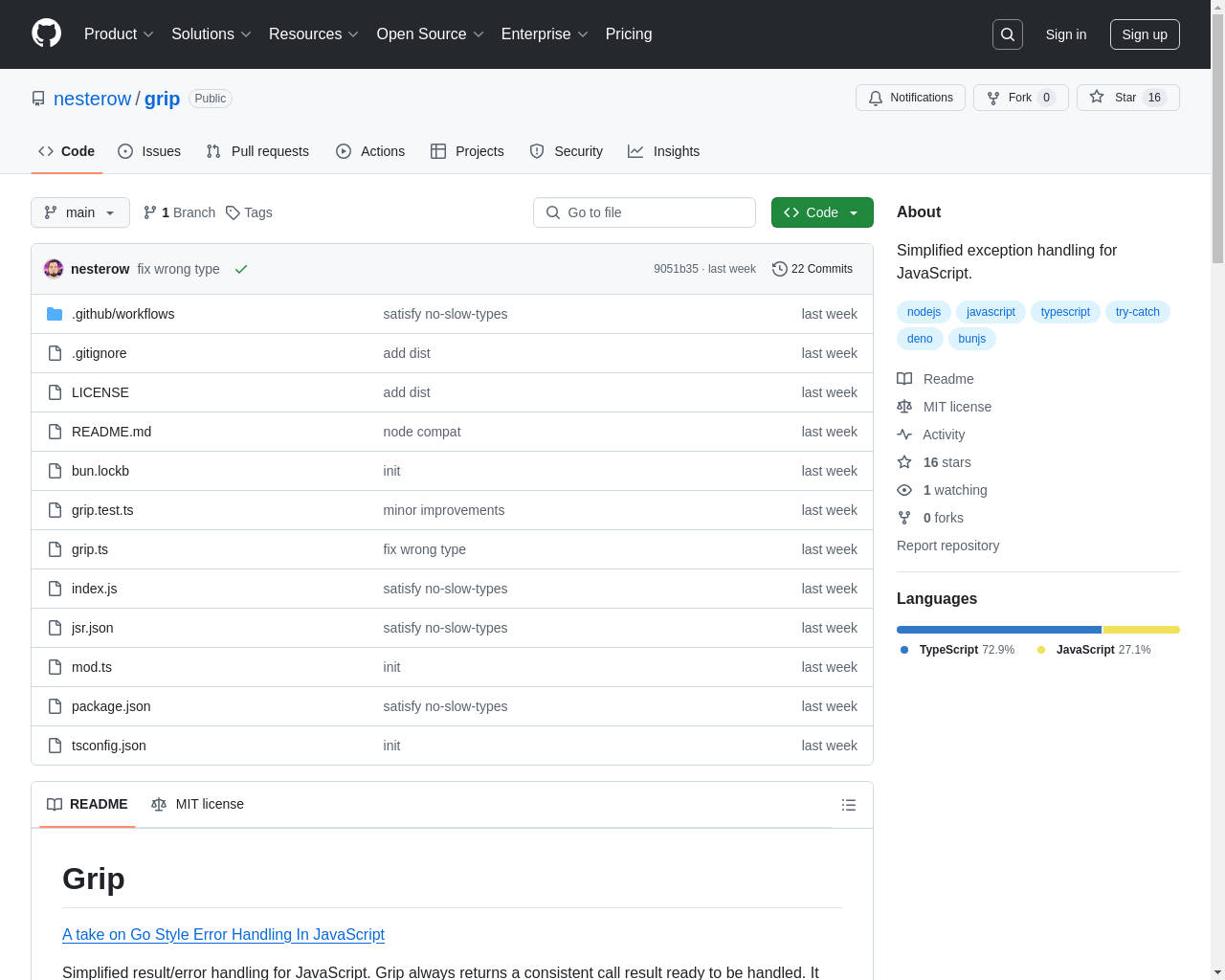Click the file icon beside grip.ts
The height and width of the screenshot is (980, 1225).
tap(55, 549)
